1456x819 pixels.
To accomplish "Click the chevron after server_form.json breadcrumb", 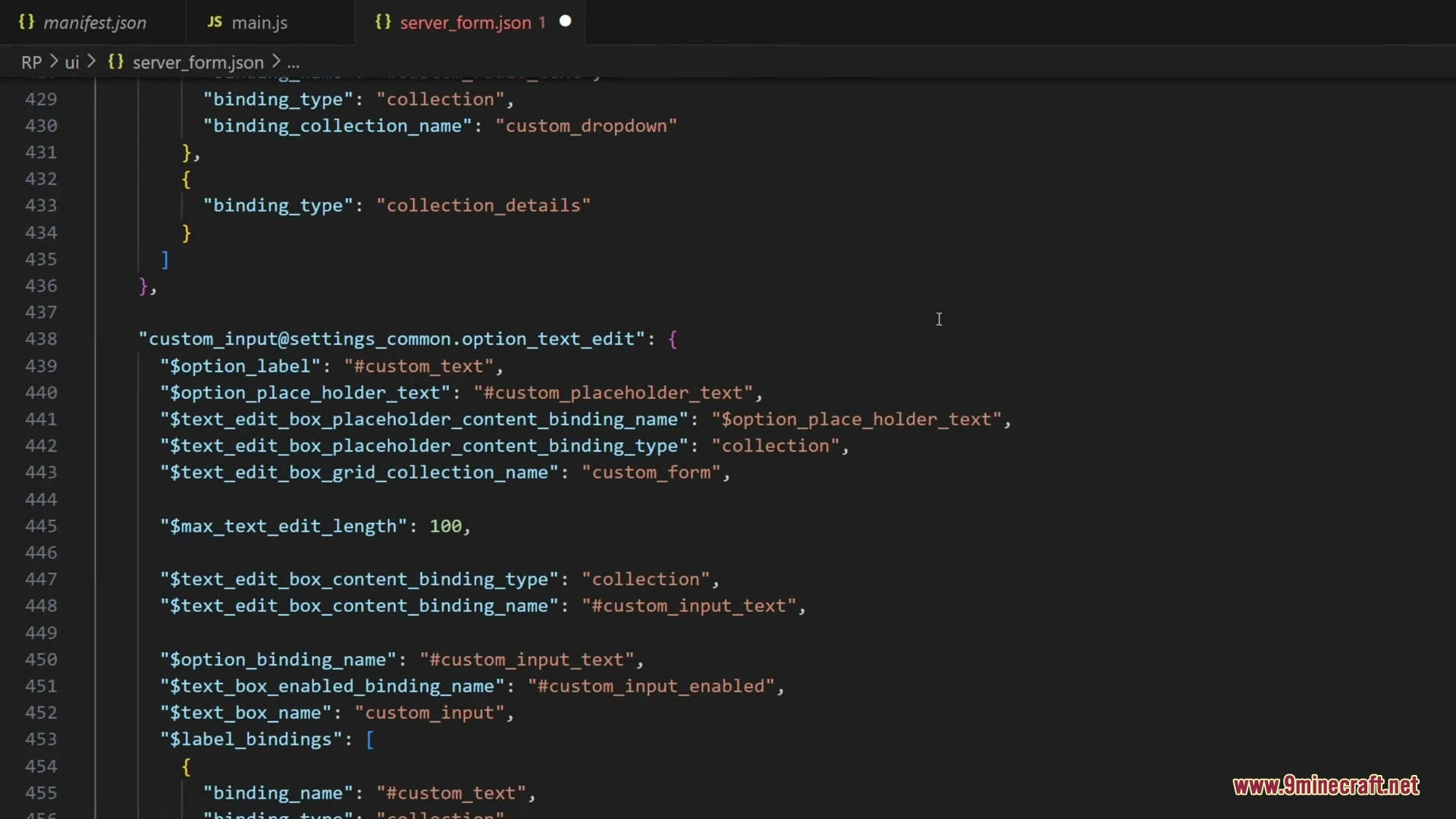I will point(276,61).
